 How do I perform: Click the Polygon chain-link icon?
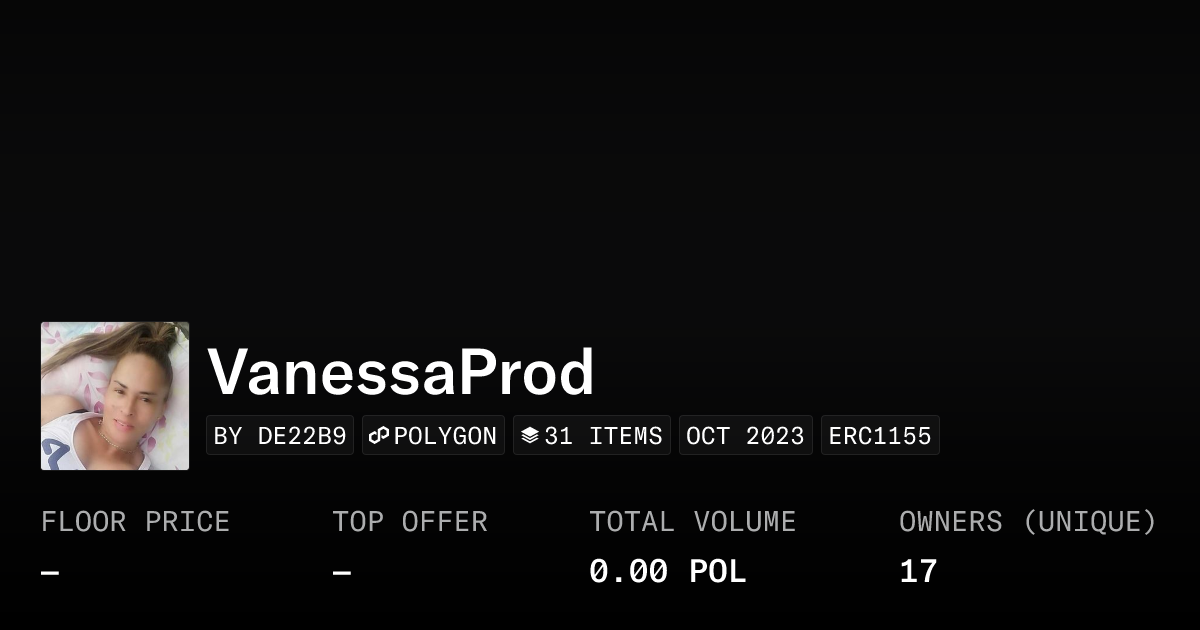click(379, 436)
